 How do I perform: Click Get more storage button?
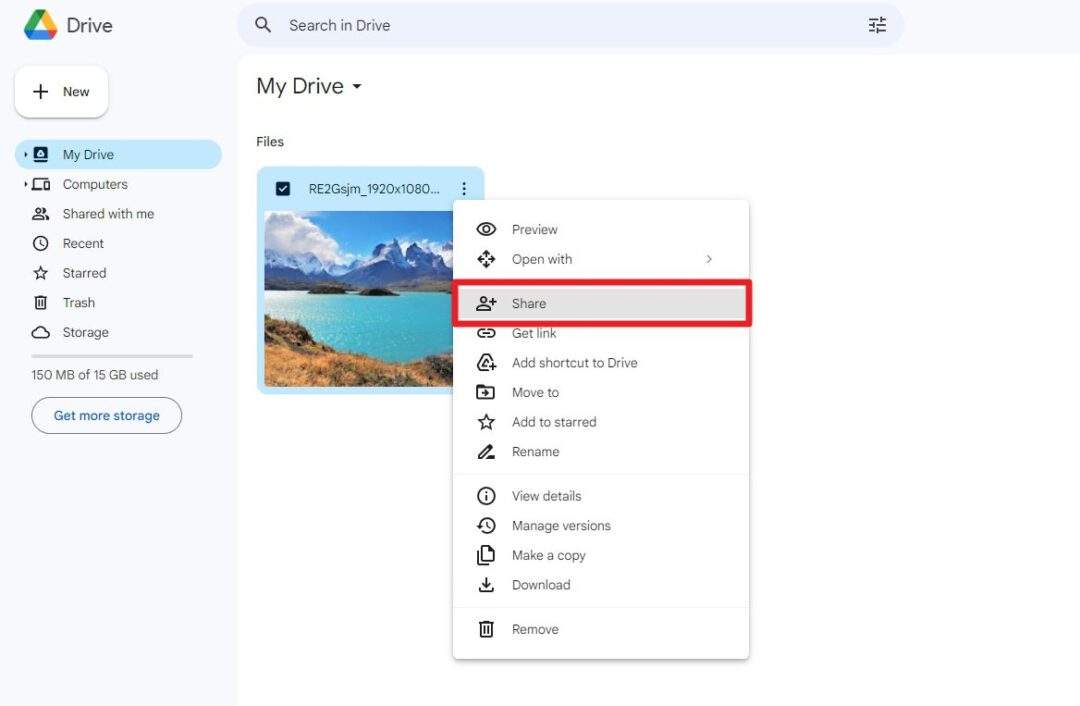pos(107,415)
